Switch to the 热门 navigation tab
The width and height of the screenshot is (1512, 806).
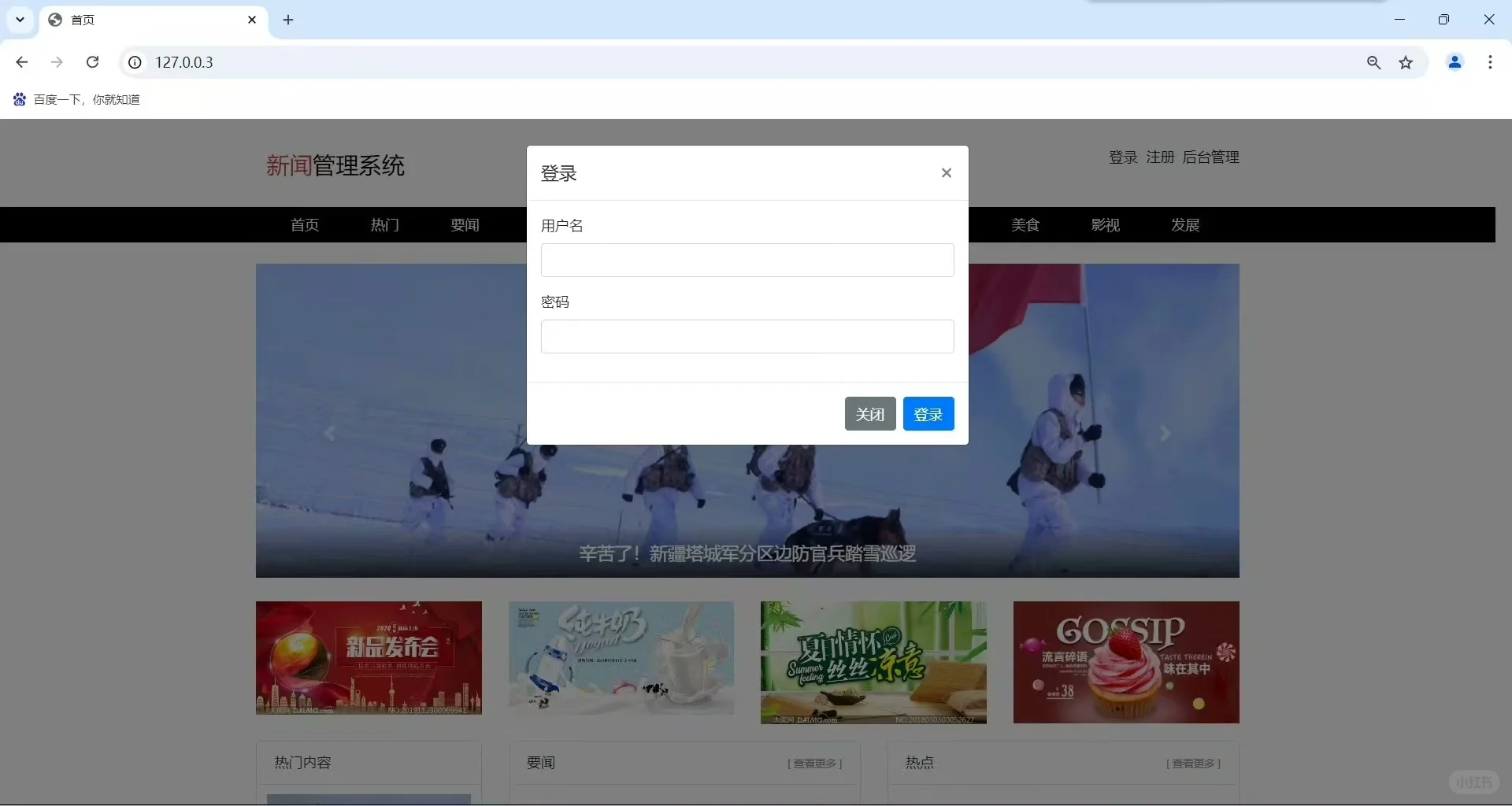384,225
